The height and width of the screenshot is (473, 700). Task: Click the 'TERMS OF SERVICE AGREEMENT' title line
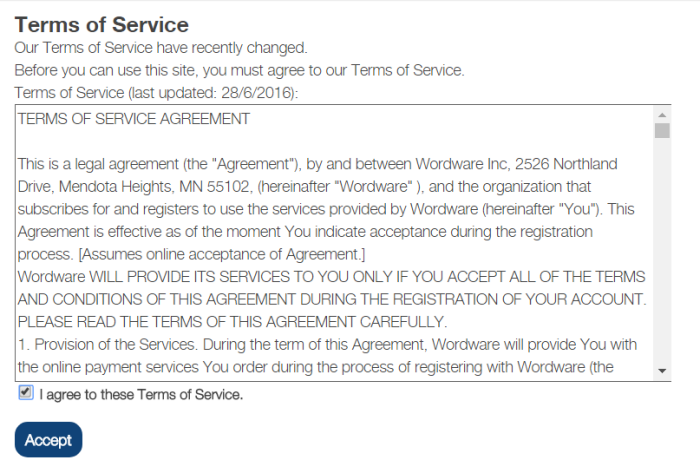click(134, 119)
